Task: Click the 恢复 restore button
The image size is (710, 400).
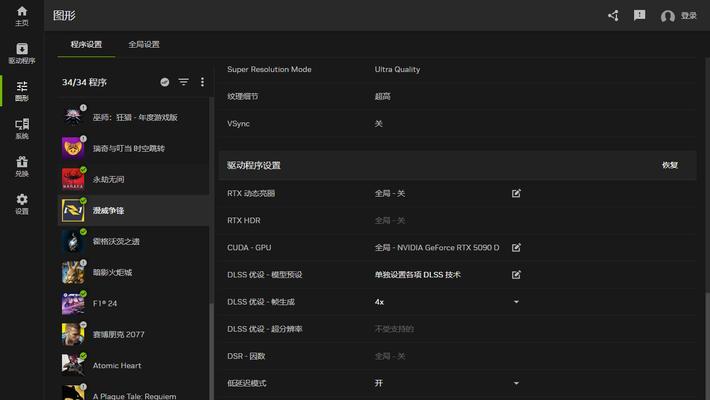Action: (x=670, y=165)
